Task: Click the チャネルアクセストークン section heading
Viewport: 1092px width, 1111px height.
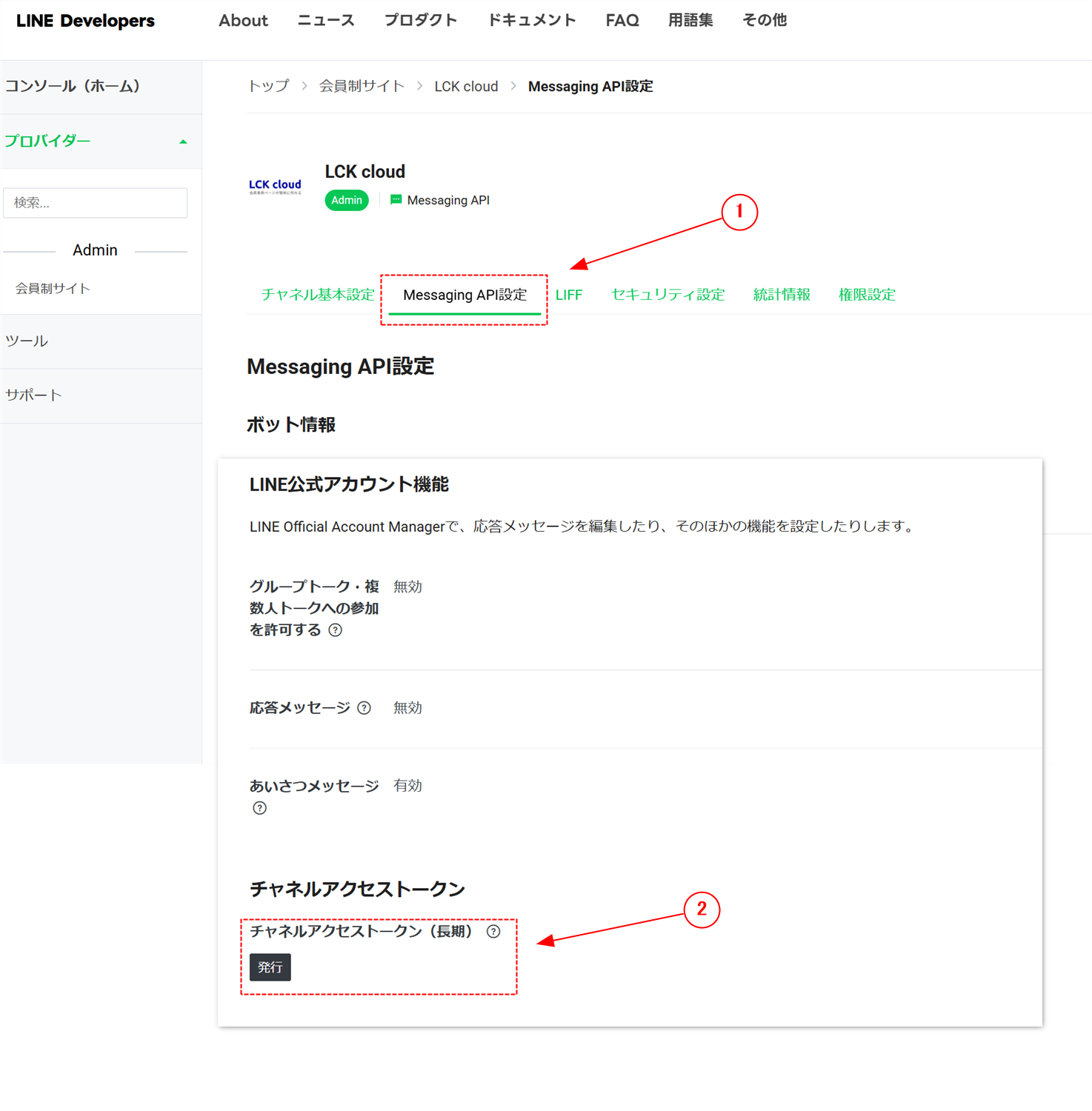Action: pos(357,890)
